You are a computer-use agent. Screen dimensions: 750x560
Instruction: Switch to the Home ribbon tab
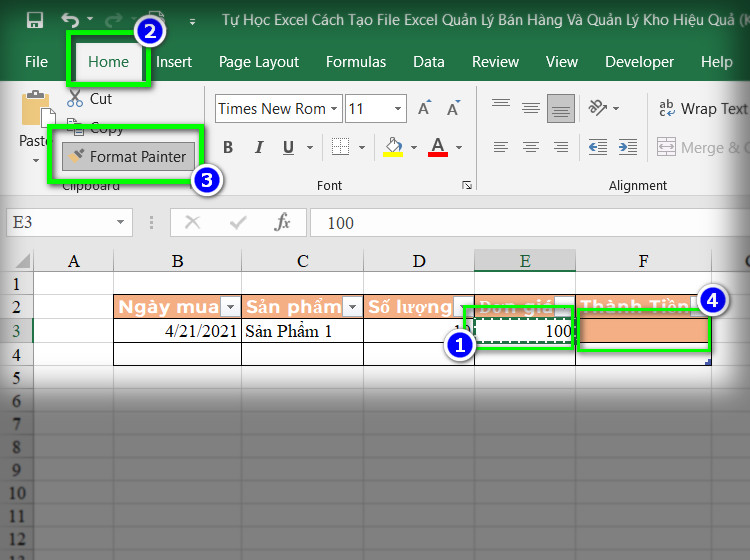pyautogui.click(x=109, y=62)
